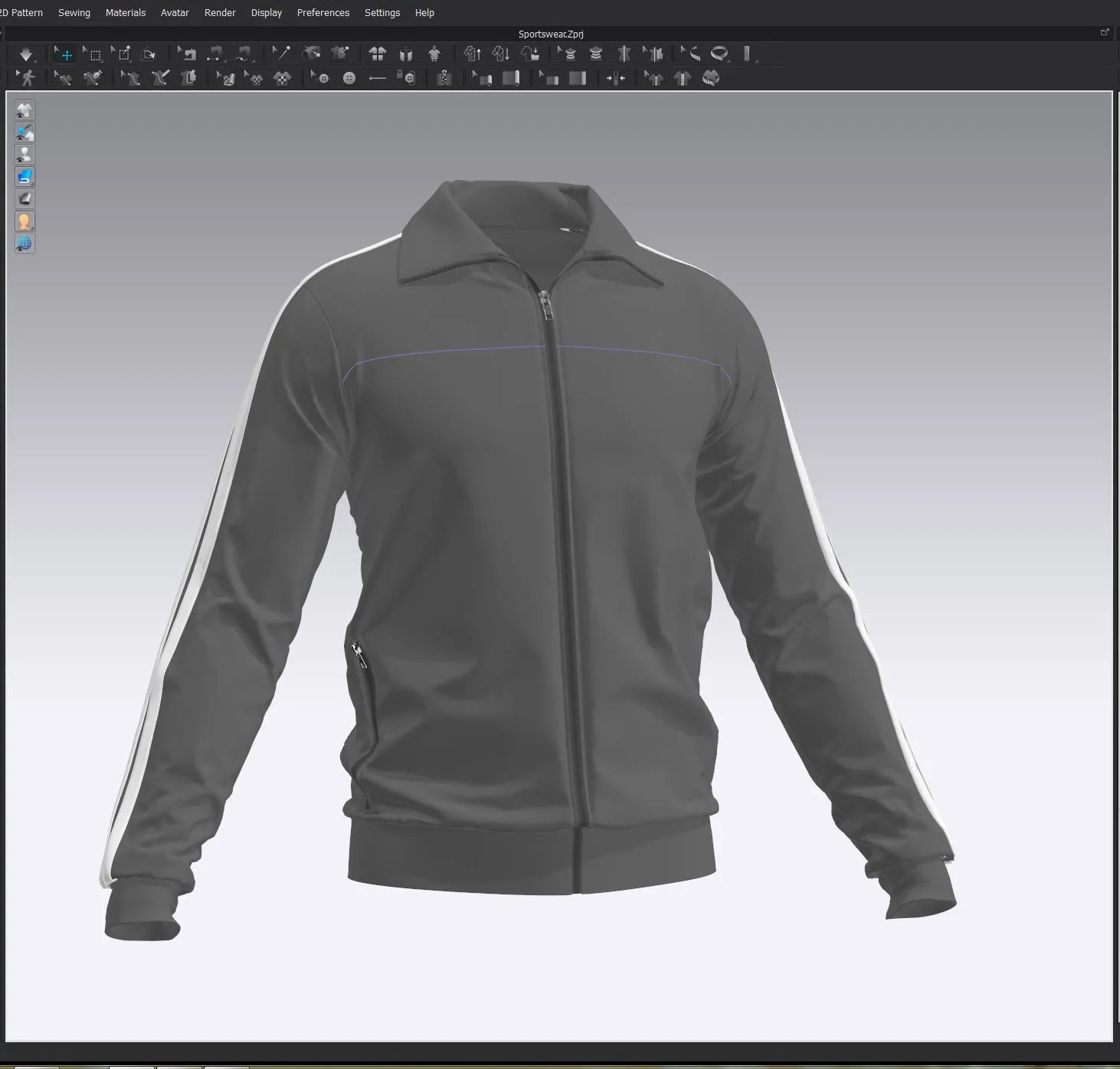Select the Segment Sewing tool
Viewport: 1120px width, 1069px height.
[215, 54]
